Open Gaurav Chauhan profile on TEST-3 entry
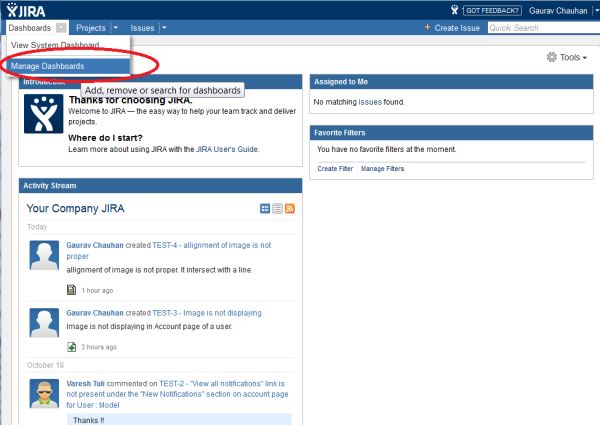Viewport: 600px width, 425px height. point(95,313)
